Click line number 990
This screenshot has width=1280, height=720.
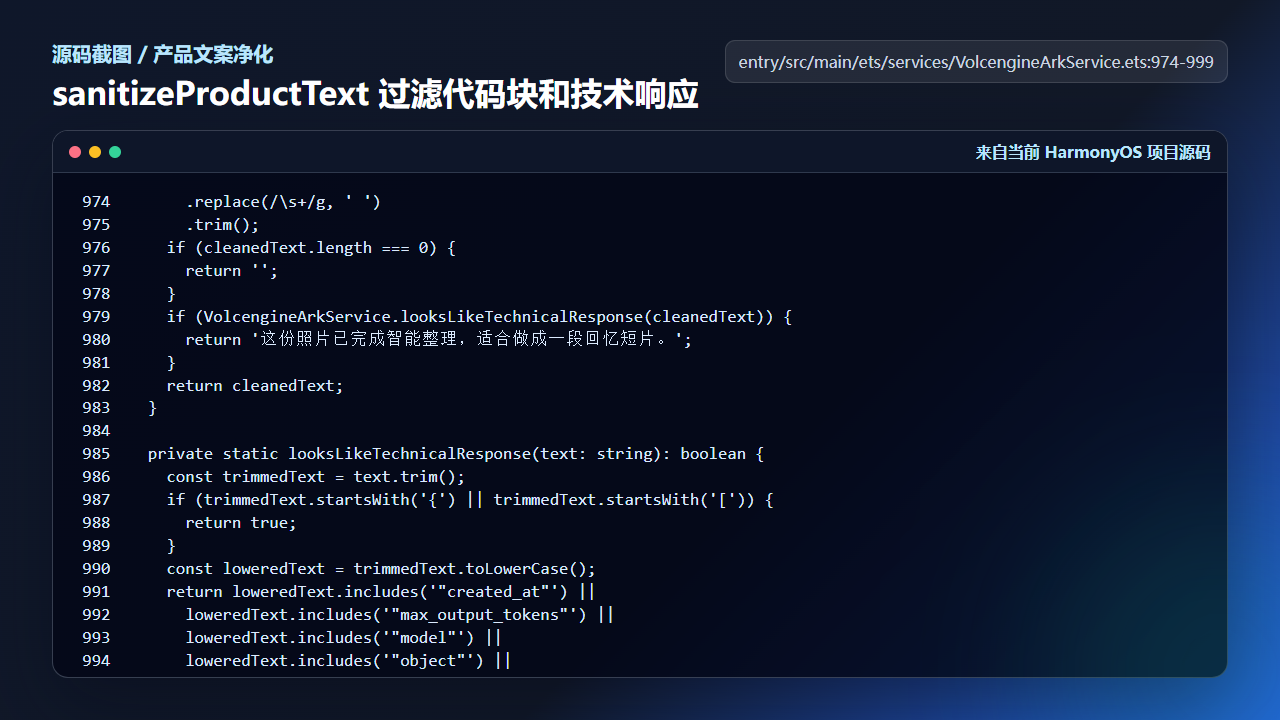[97, 569]
